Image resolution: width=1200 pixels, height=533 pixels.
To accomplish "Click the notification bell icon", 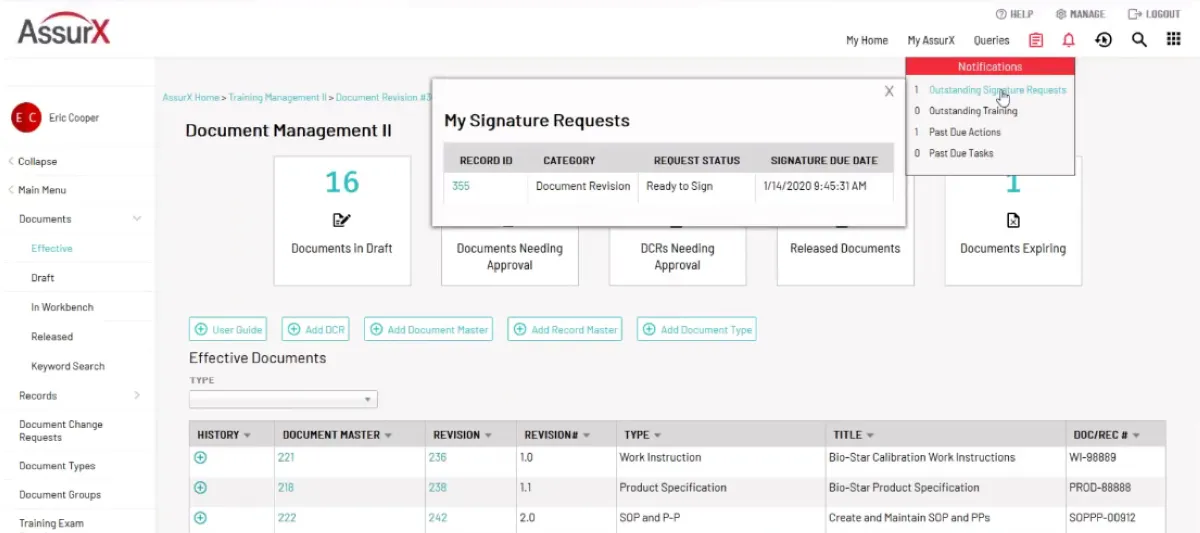I will tap(1069, 40).
